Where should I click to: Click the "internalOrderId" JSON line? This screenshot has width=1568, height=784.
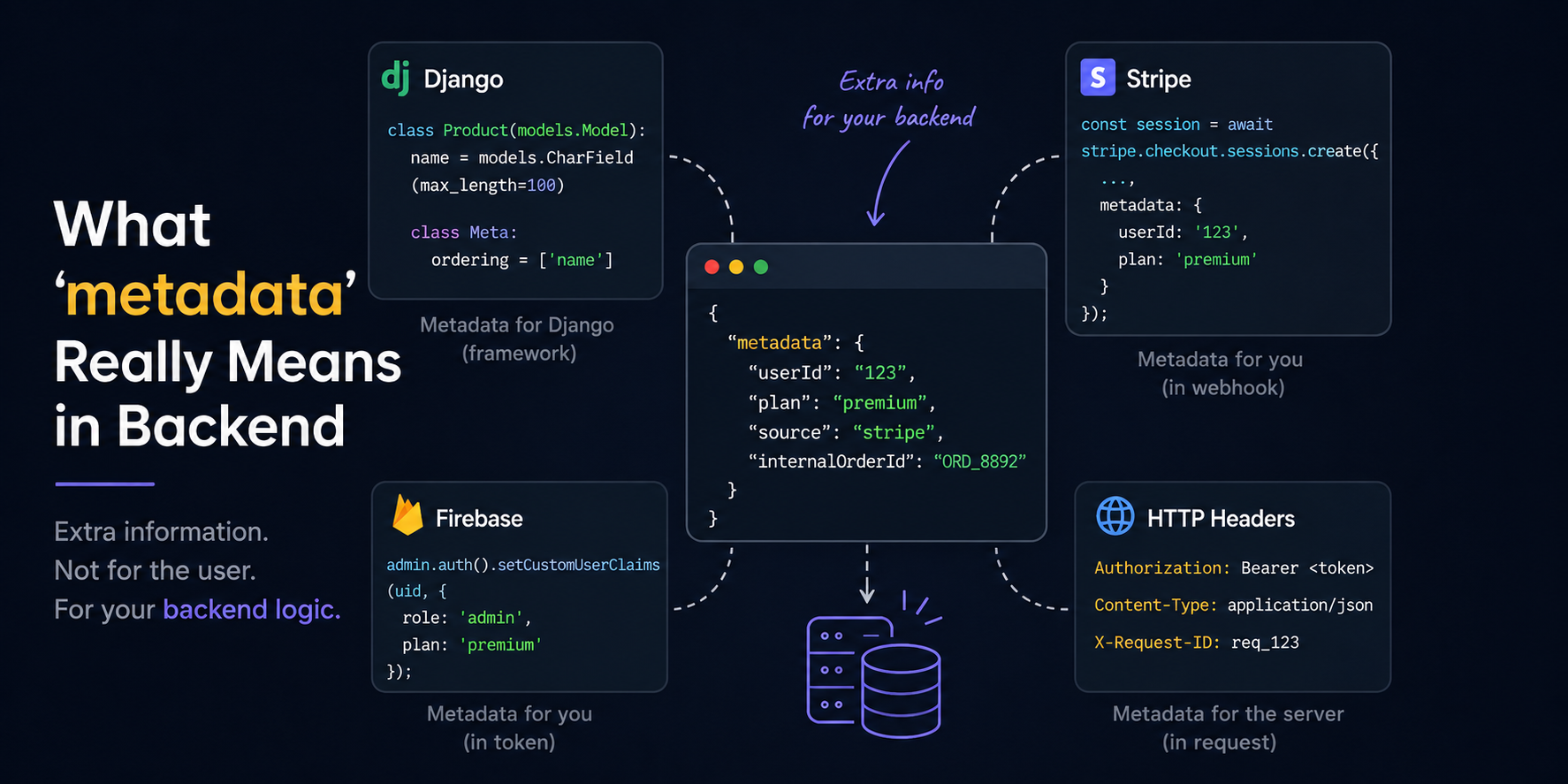pyautogui.click(x=887, y=461)
